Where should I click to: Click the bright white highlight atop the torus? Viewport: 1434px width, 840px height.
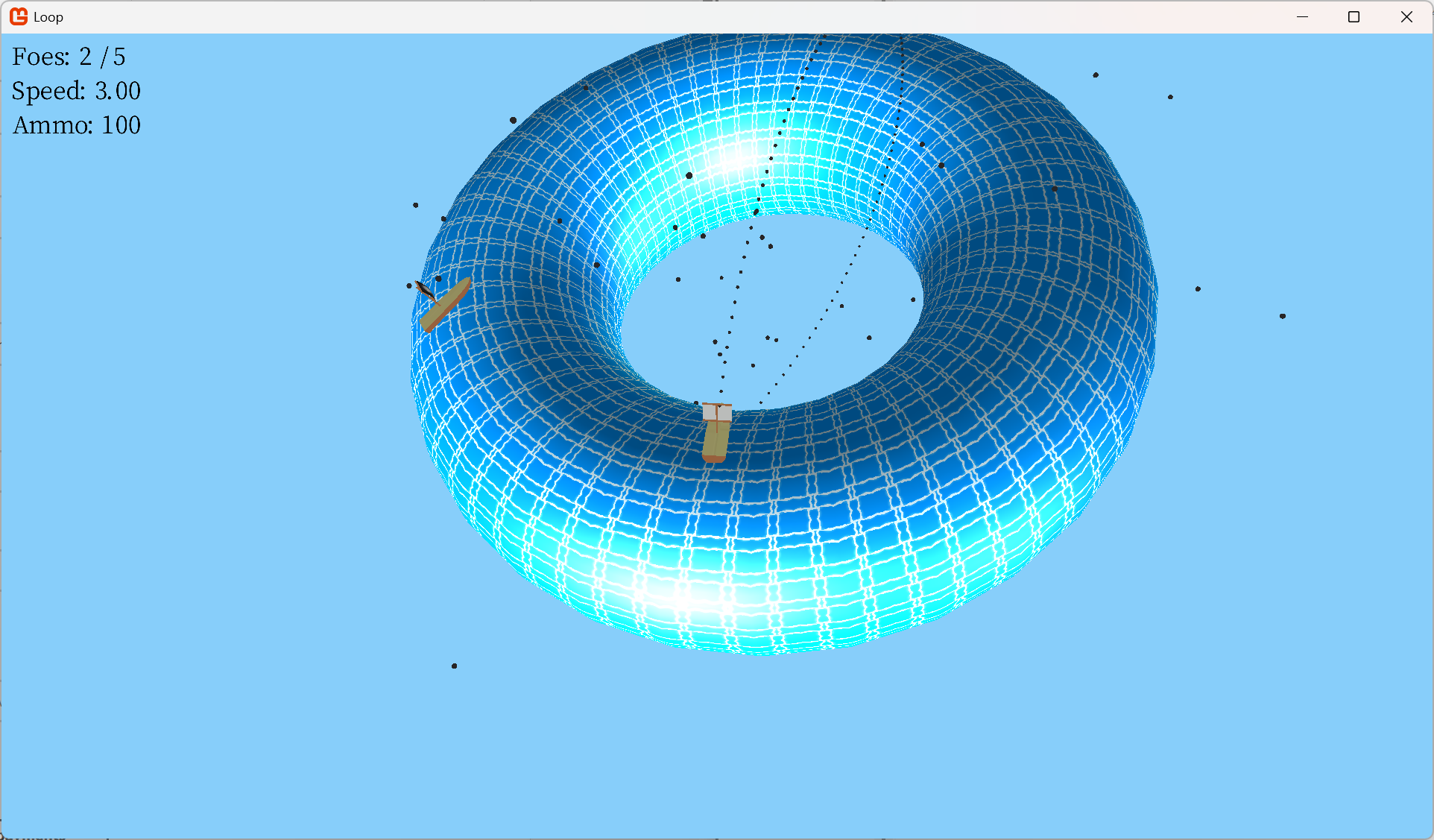click(736, 159)
